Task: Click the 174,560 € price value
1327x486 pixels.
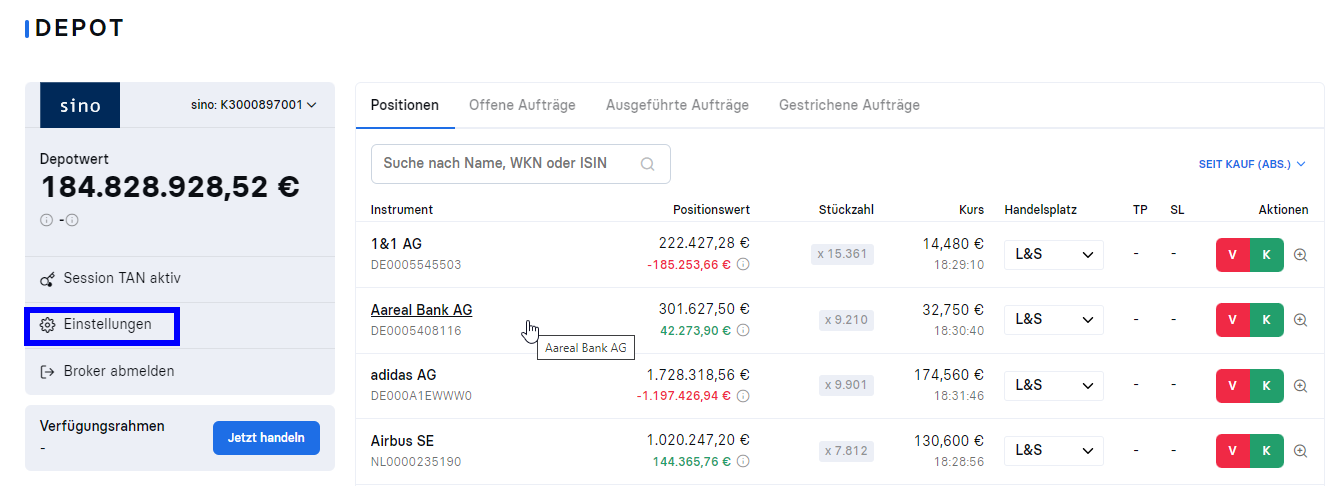Action: tap(950, 375)
